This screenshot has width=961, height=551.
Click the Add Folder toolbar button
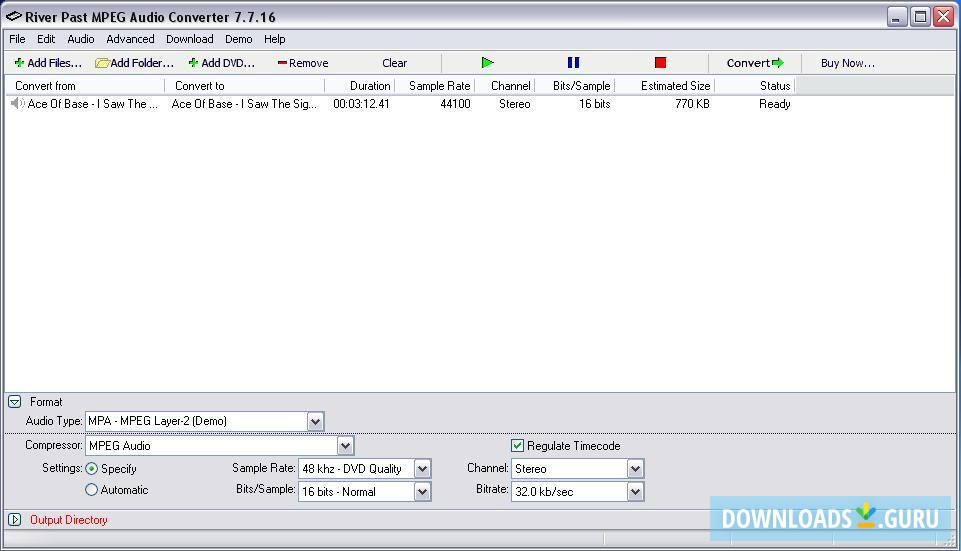tap(135, 63)
